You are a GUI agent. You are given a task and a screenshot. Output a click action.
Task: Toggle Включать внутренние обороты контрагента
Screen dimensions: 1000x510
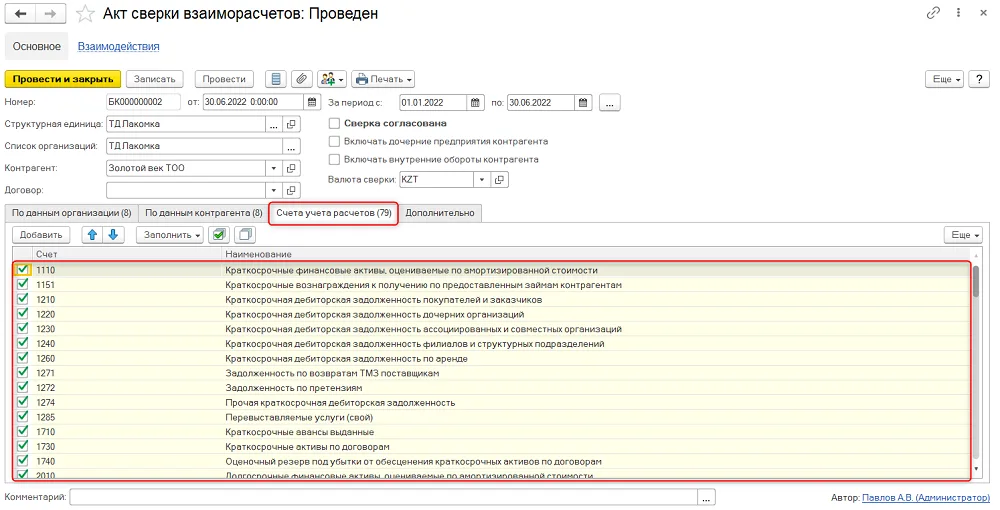334,159
